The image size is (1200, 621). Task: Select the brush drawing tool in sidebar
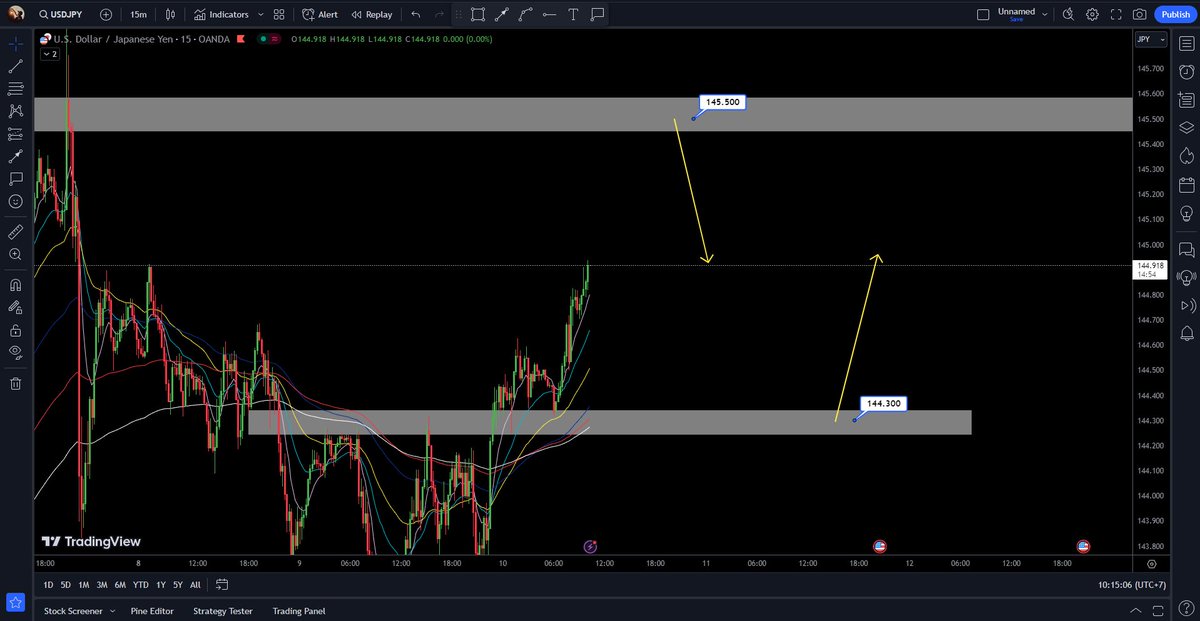pos(15,156)
